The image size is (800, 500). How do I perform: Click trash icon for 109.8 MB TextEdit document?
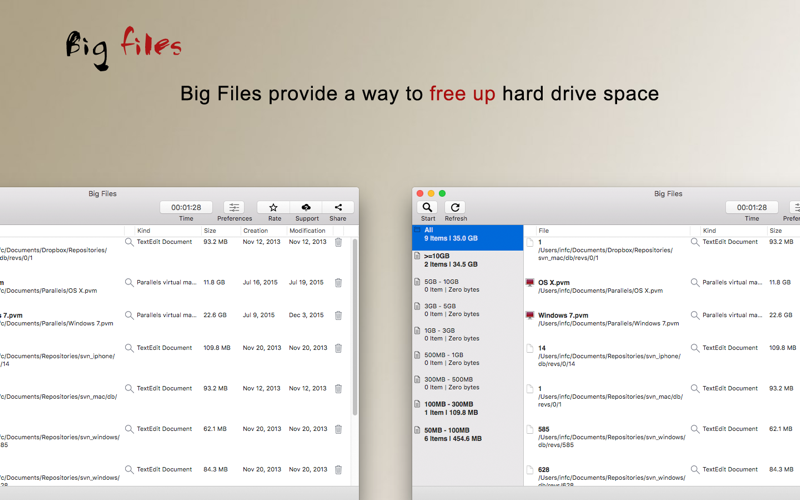pos(338,348)
